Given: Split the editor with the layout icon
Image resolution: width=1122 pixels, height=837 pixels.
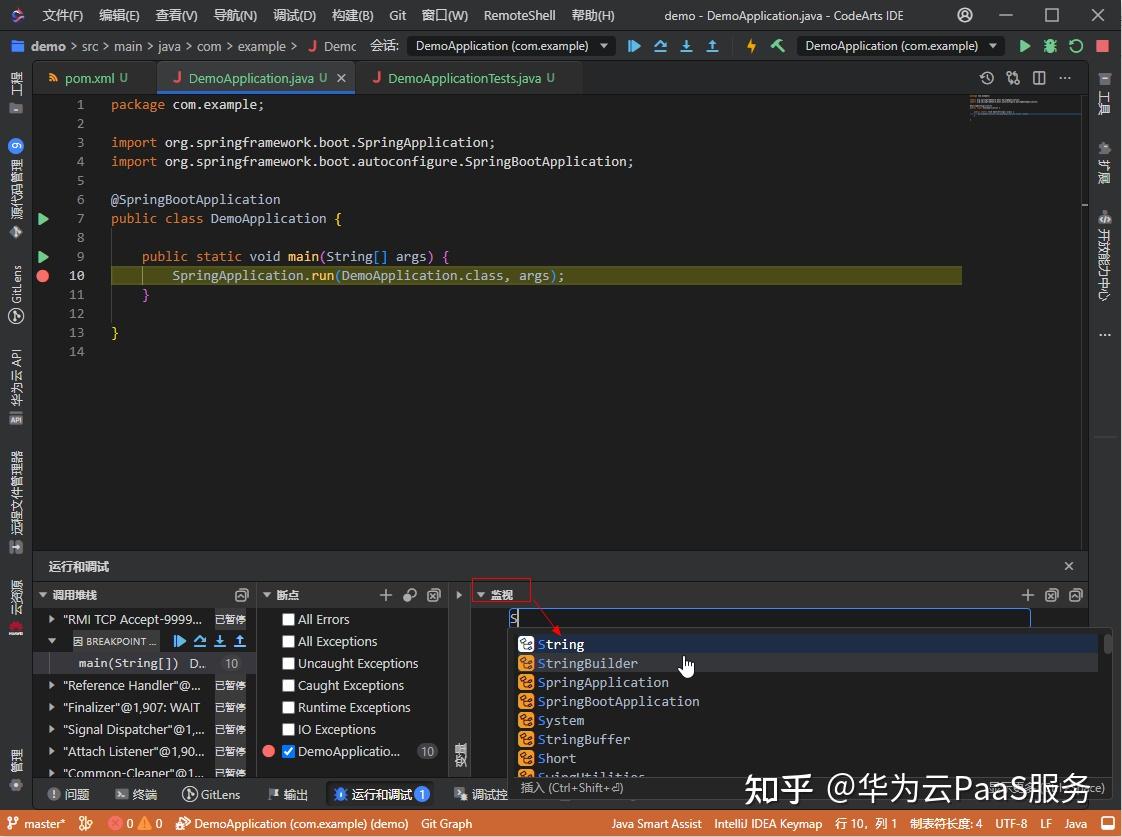Looking at the screenshot, I should [1039, 78].
